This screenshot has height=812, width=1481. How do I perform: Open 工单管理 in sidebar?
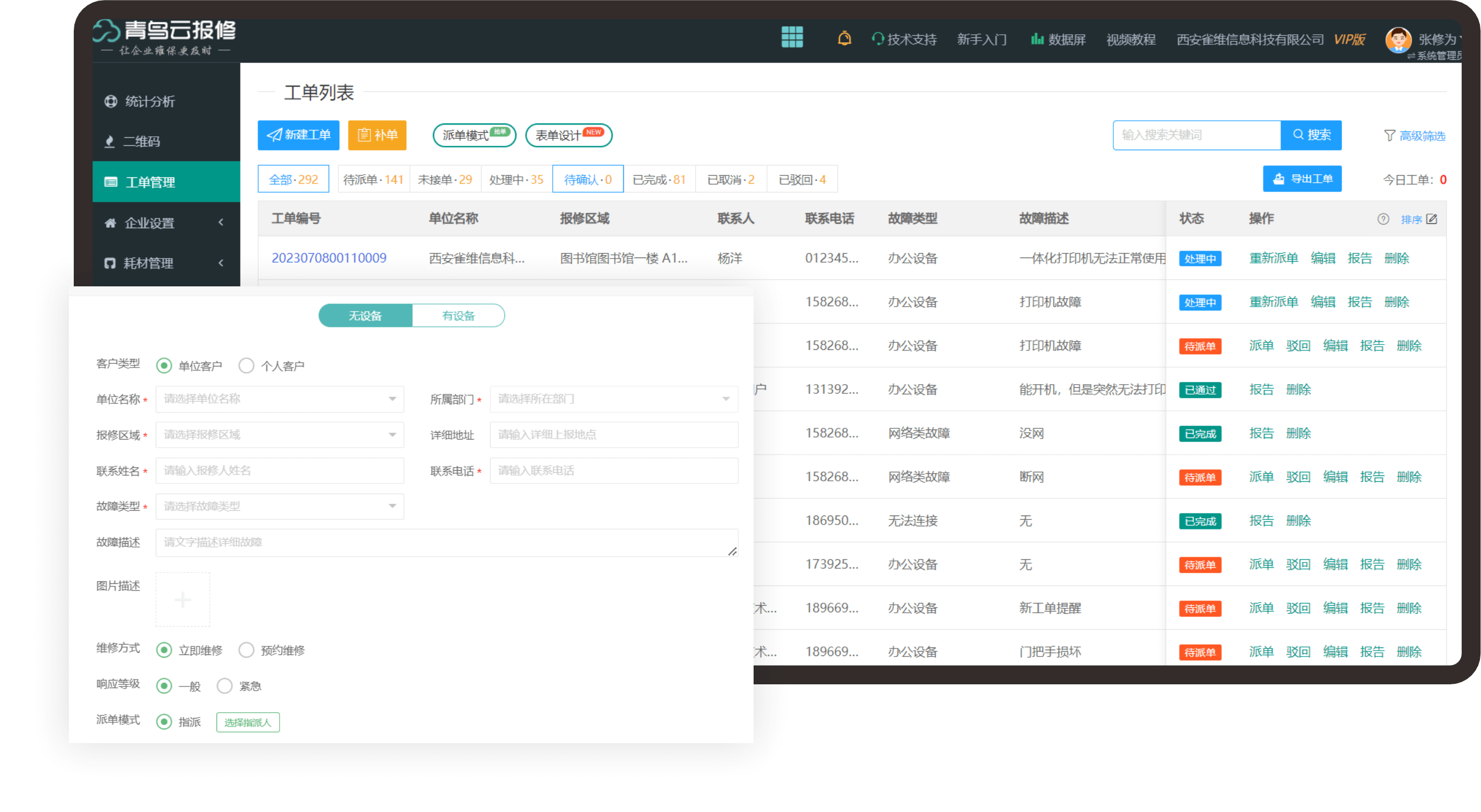[x=166, y=182]
